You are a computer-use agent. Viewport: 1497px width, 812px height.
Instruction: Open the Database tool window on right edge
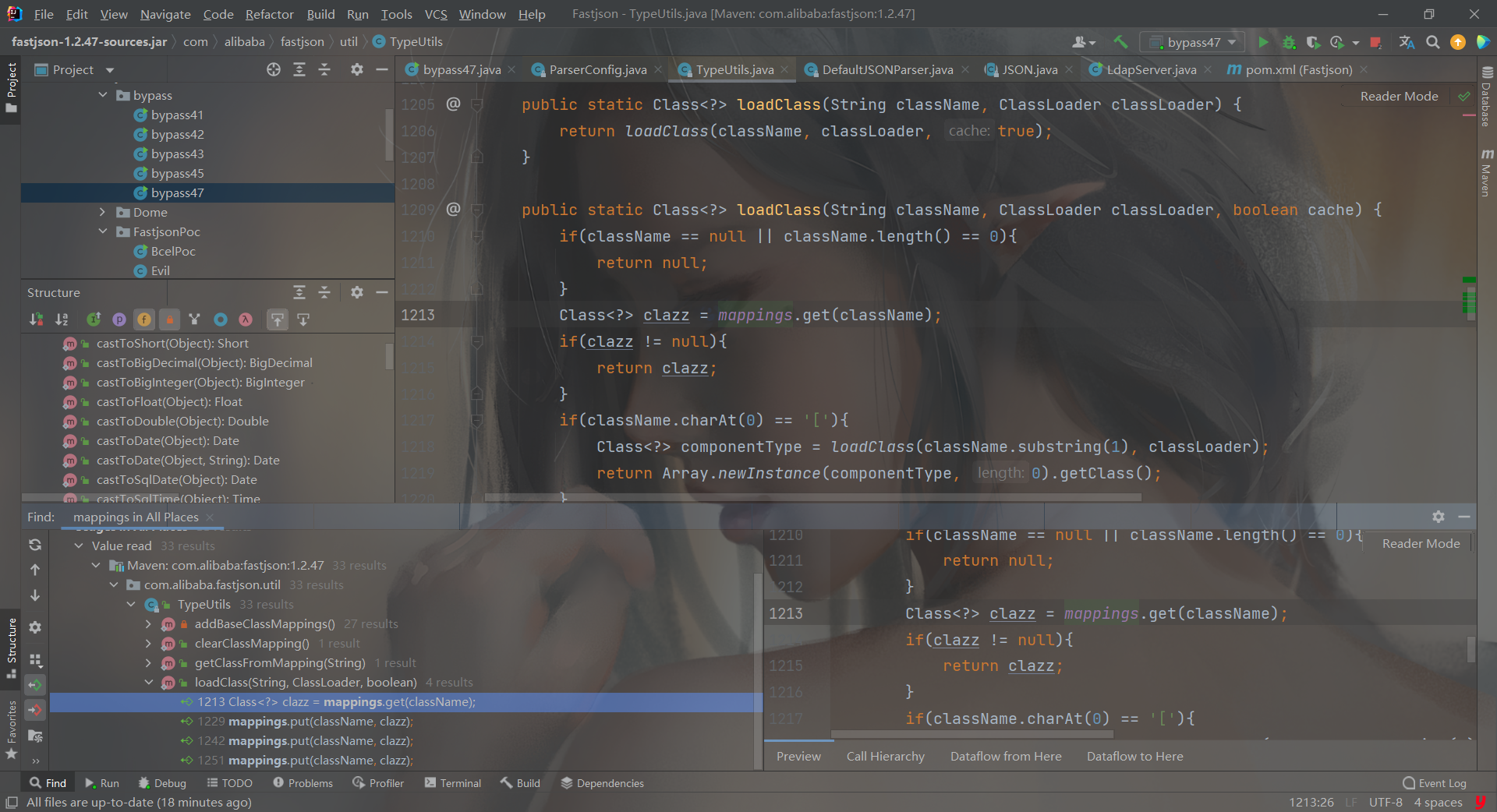tap(1486, 97)
